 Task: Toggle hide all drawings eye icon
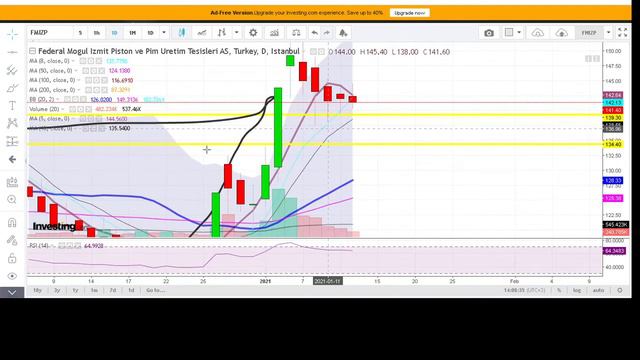pos(12,276)
